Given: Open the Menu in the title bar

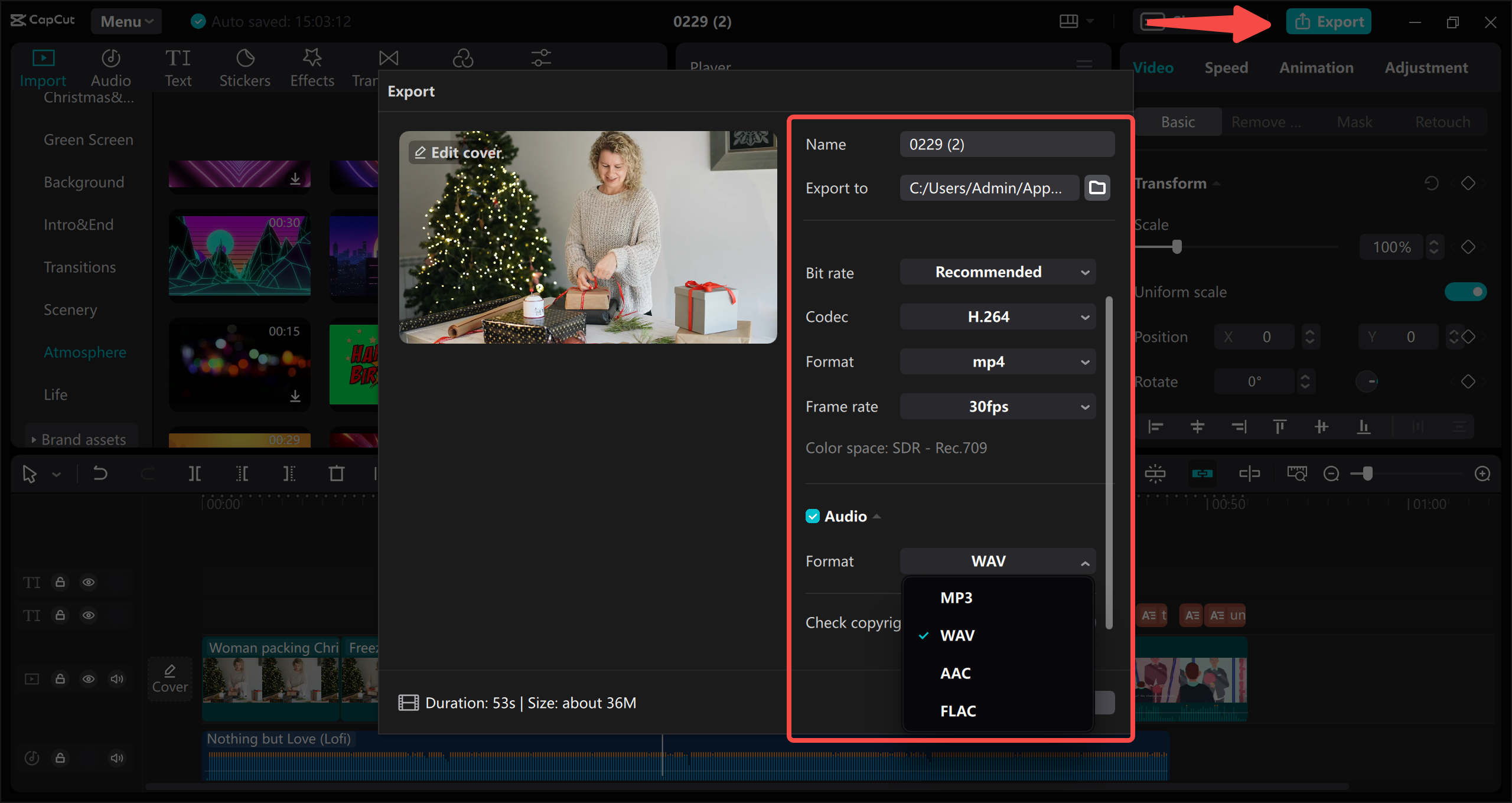Looking at the screenshot, I should pos(125,21).
